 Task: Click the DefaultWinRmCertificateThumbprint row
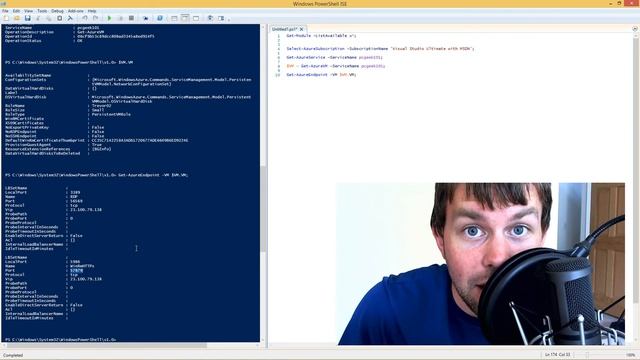[x=97, y=140]
